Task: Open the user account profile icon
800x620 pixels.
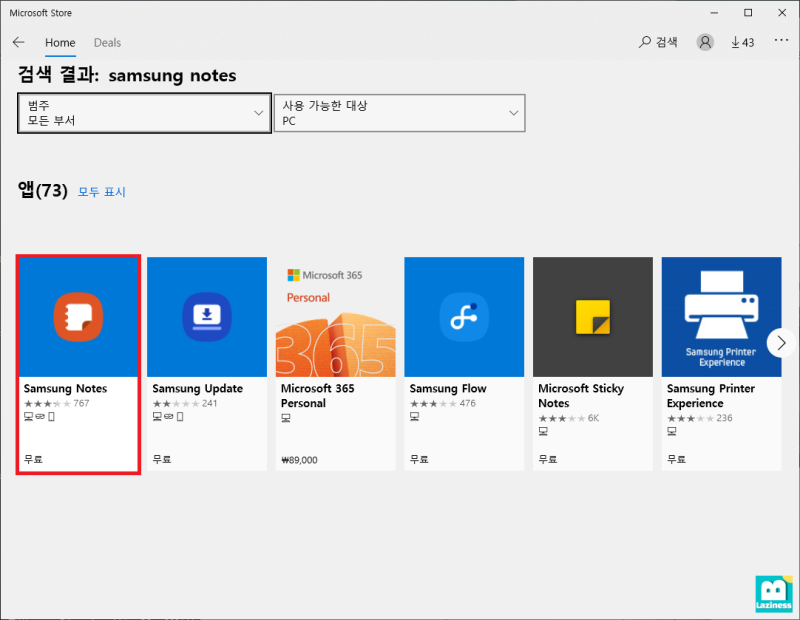Action: click(x=705, y=42)
